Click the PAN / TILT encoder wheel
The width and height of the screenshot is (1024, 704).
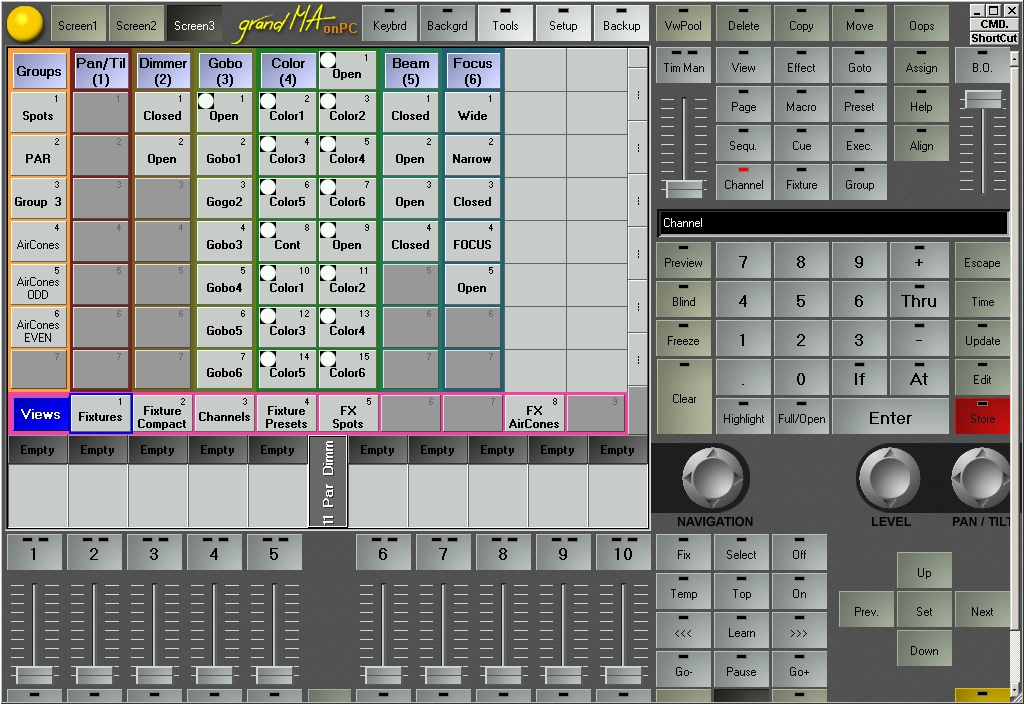tap(983, 479)
